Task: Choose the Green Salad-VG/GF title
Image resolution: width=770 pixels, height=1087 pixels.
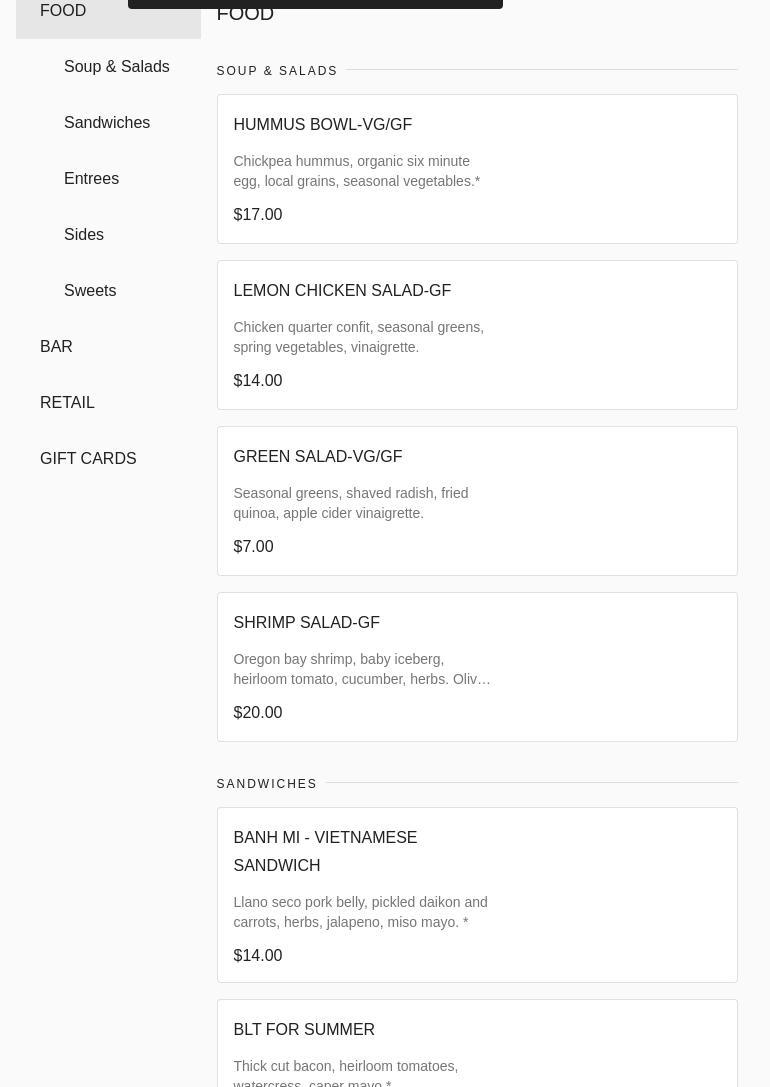Action: point(317,457)
